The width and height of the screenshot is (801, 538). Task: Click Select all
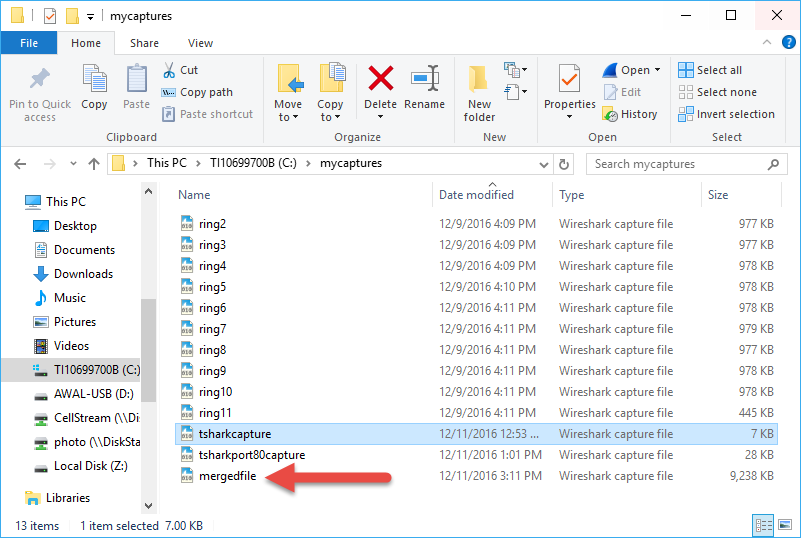point(710,70)
